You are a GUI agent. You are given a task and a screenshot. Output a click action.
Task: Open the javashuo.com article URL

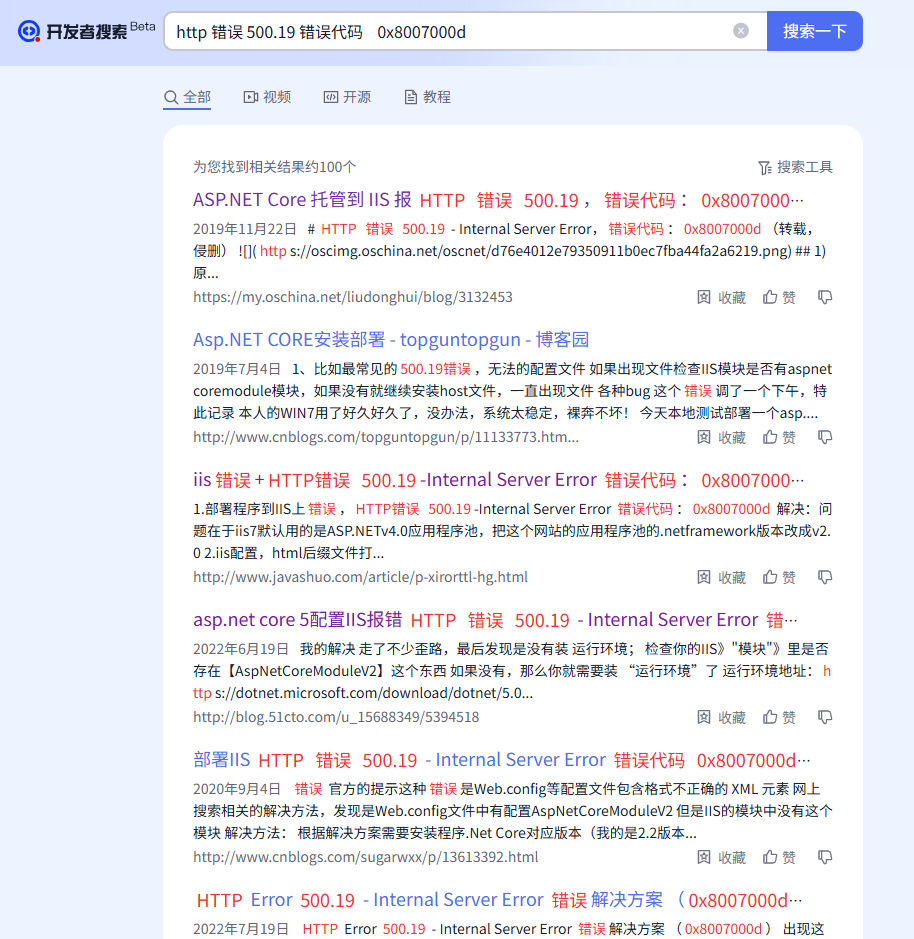361,577
